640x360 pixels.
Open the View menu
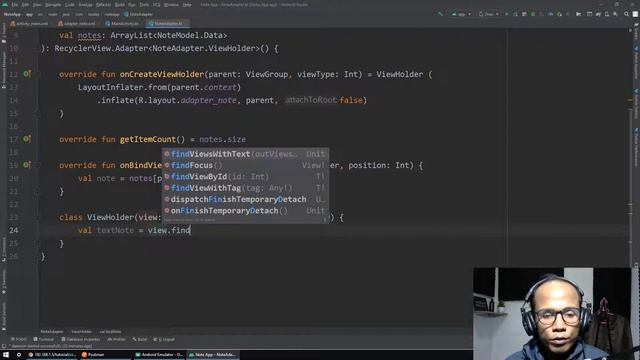coord(37,4)
